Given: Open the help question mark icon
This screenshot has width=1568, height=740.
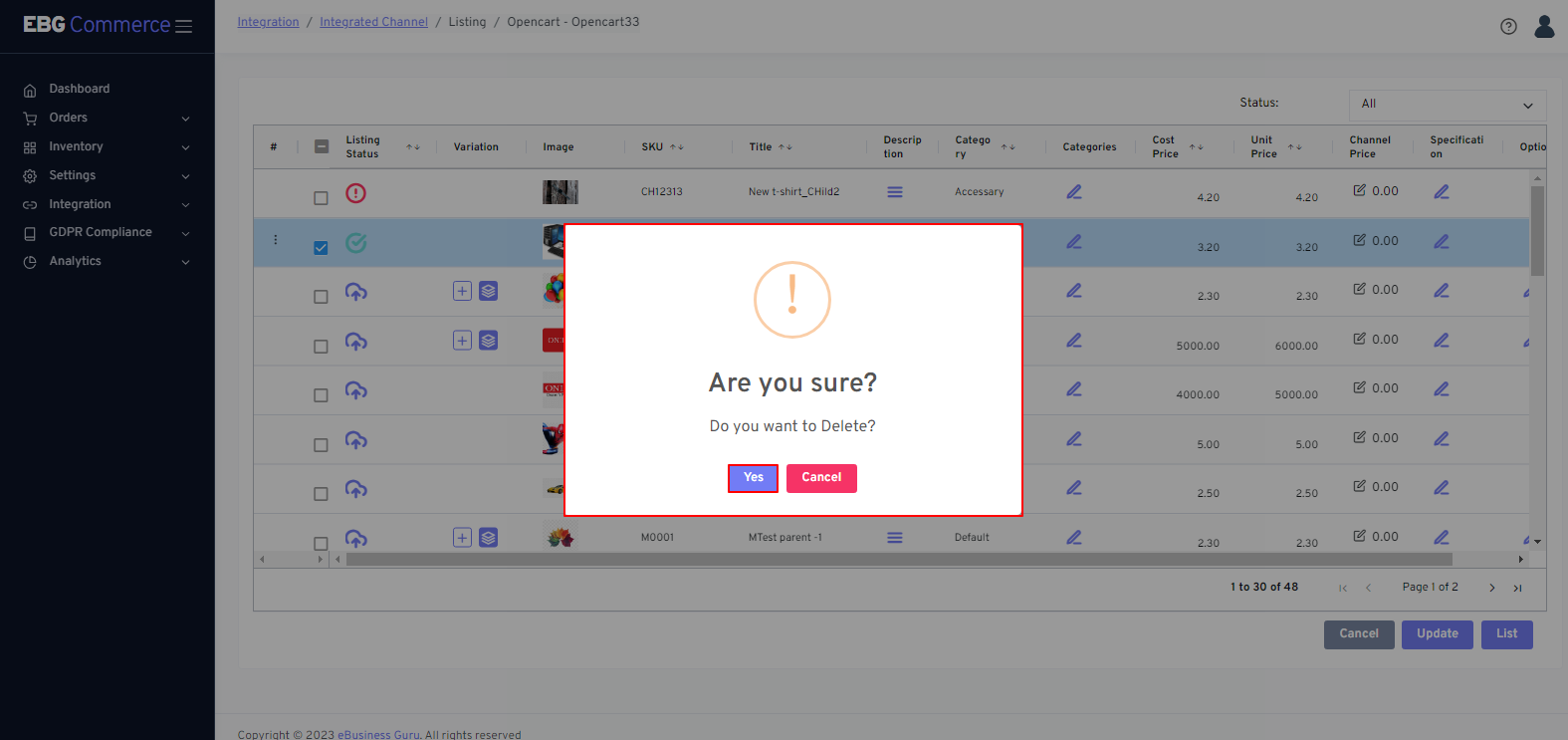Looking at the screenshot, I should pos(1508,27).
